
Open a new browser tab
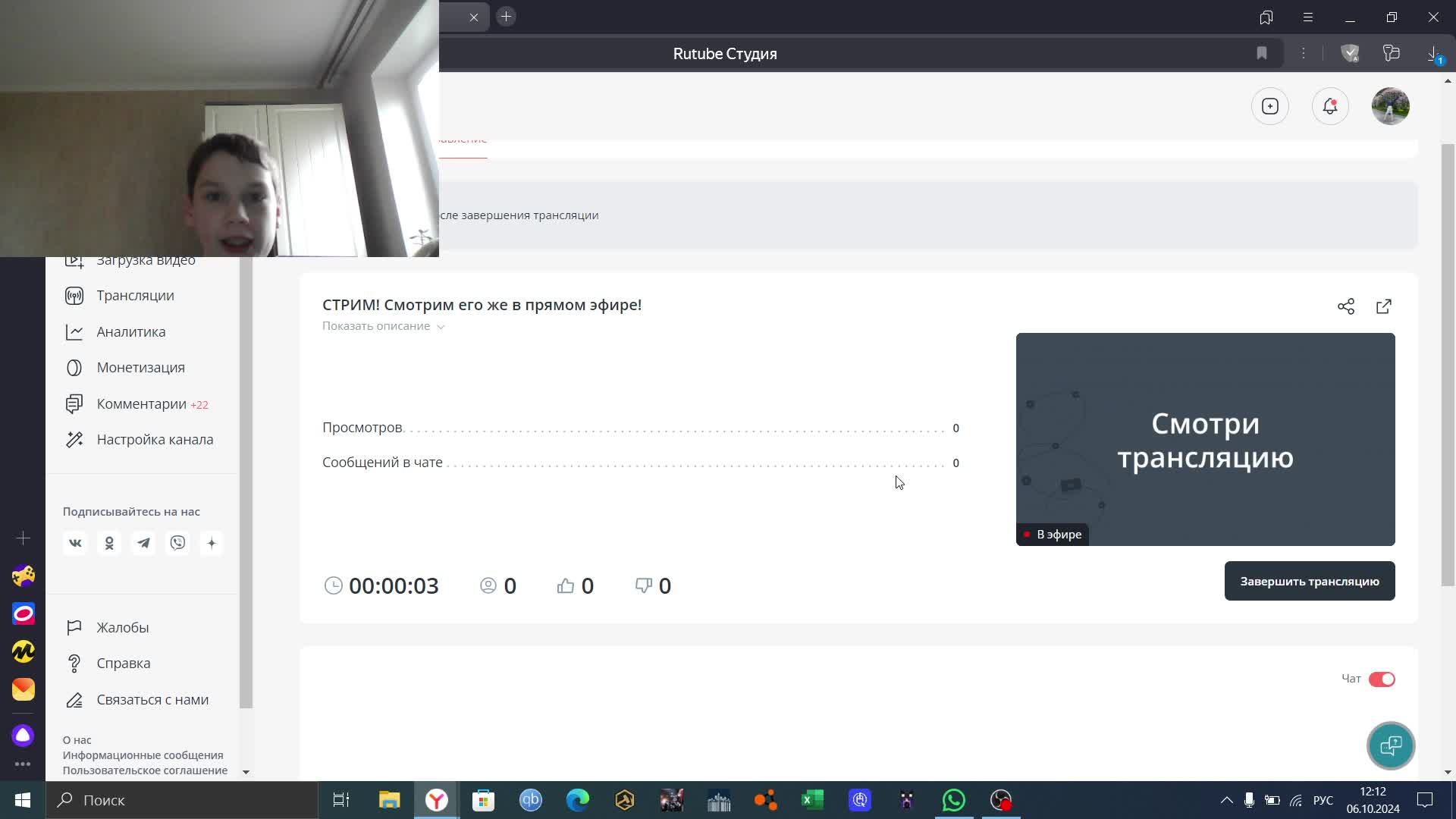(x=506, y=16)
